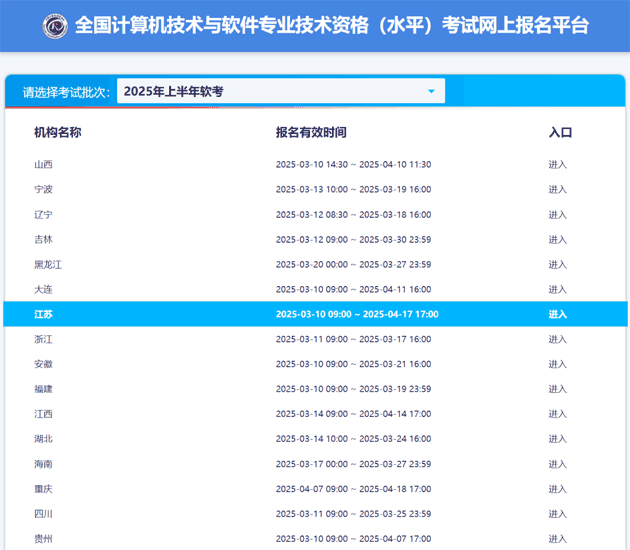Click 进入 link for 吉林
The height and width of the screenshot is (550, 630).
(x=558, y=239)
